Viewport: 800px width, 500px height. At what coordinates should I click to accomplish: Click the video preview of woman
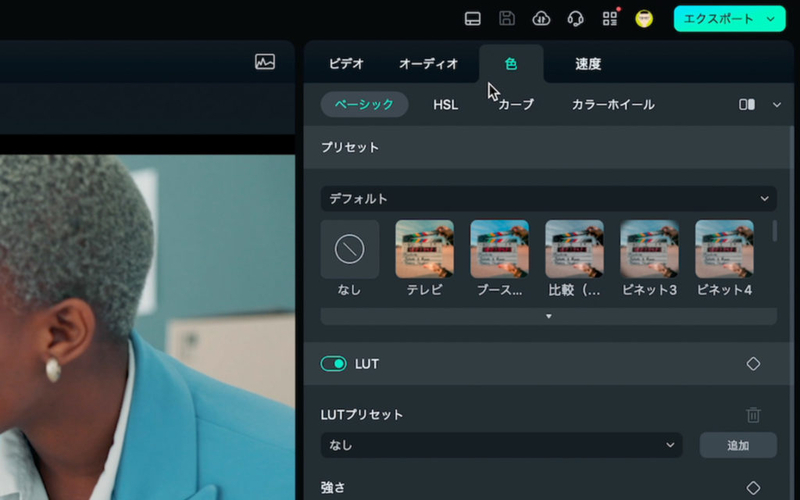coord(147,327)
